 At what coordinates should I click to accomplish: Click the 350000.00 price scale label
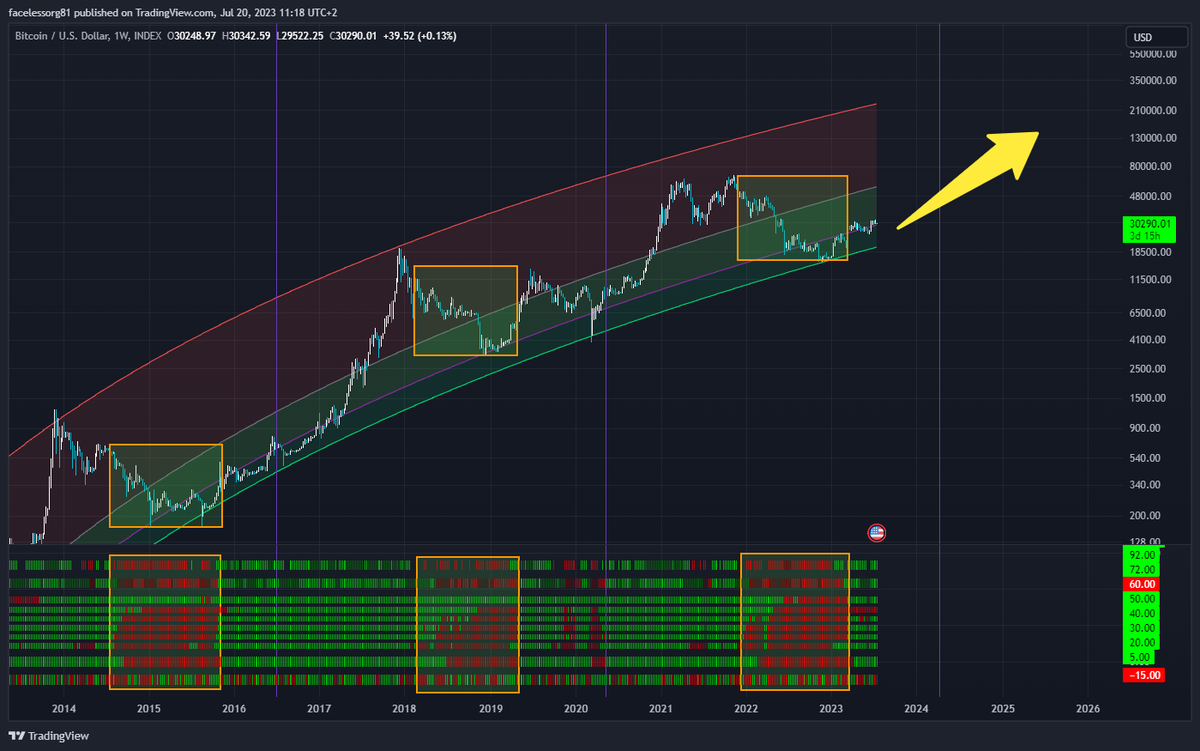pyautogui.click(x=1152, y=81)
